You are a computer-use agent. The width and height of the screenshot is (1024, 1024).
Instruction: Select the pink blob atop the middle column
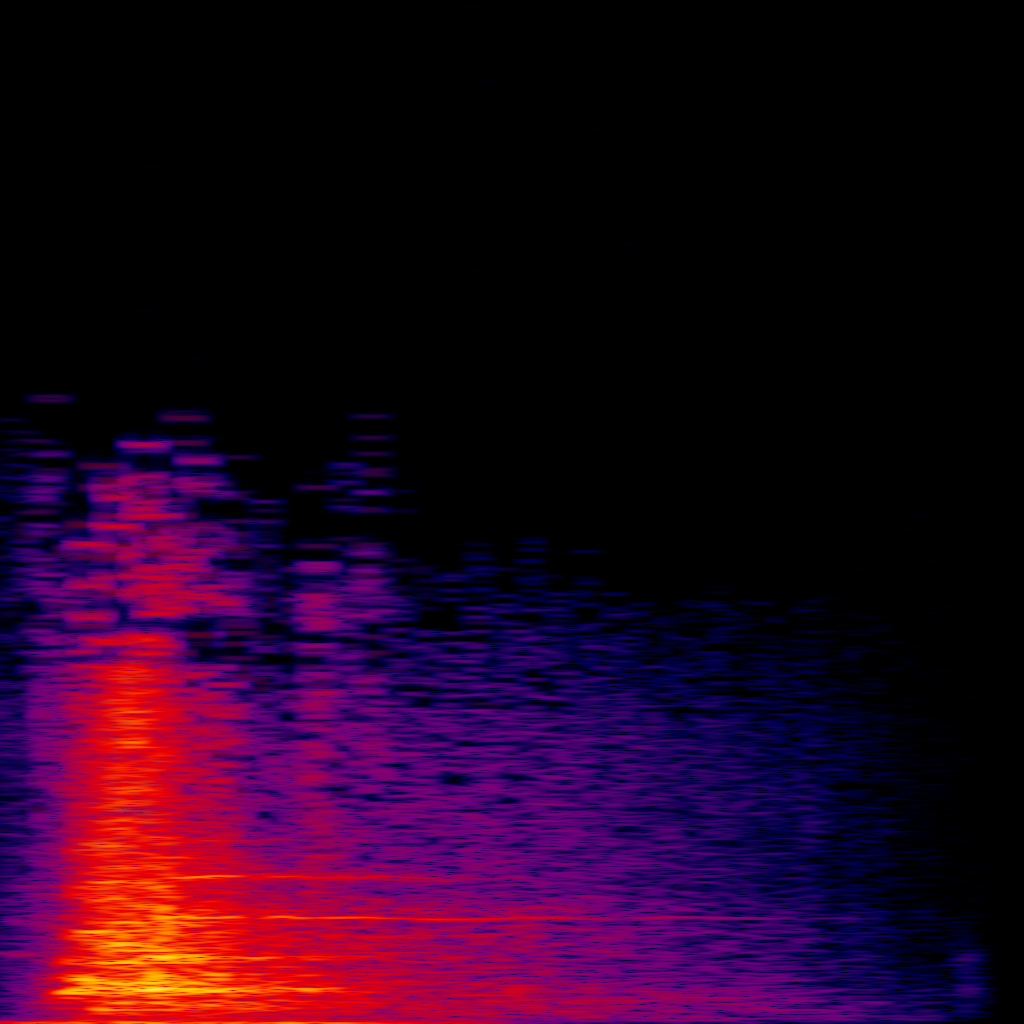pos(318,568)
